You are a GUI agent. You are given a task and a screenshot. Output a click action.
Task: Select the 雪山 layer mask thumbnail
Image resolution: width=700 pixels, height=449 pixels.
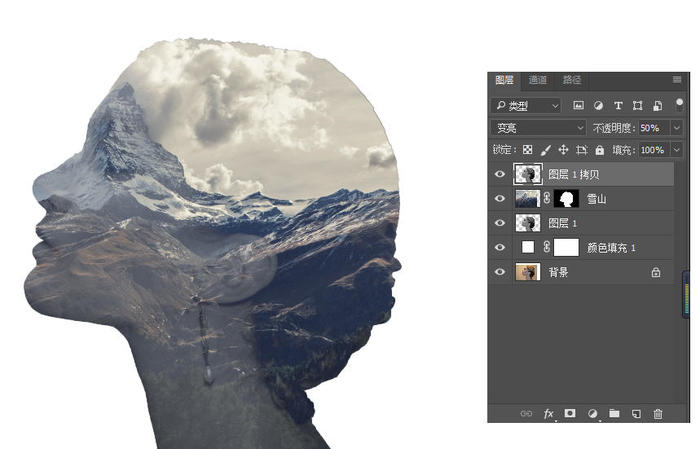coord(566,198)
